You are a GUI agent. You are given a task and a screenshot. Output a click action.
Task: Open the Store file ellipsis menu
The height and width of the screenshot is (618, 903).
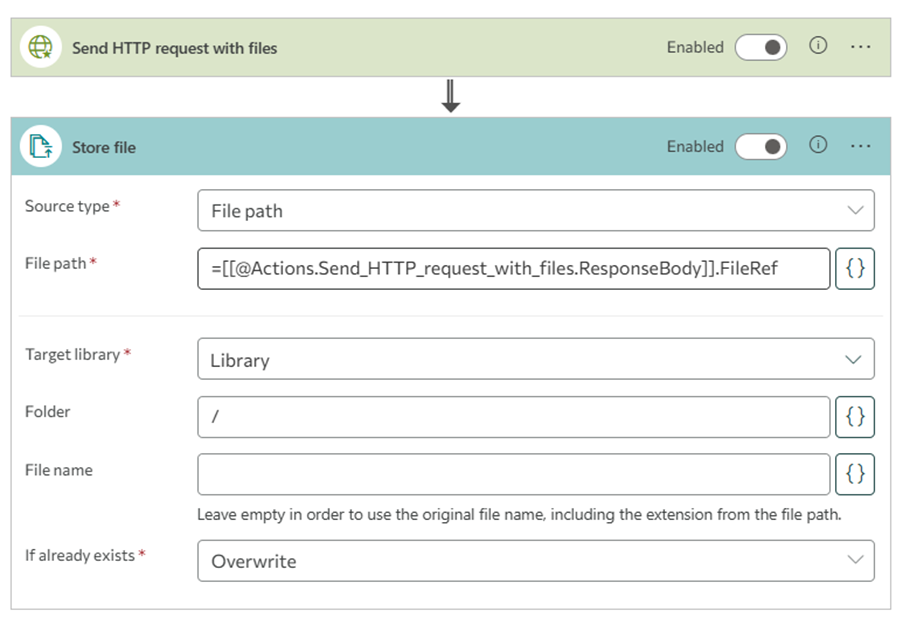coord(861,146)
